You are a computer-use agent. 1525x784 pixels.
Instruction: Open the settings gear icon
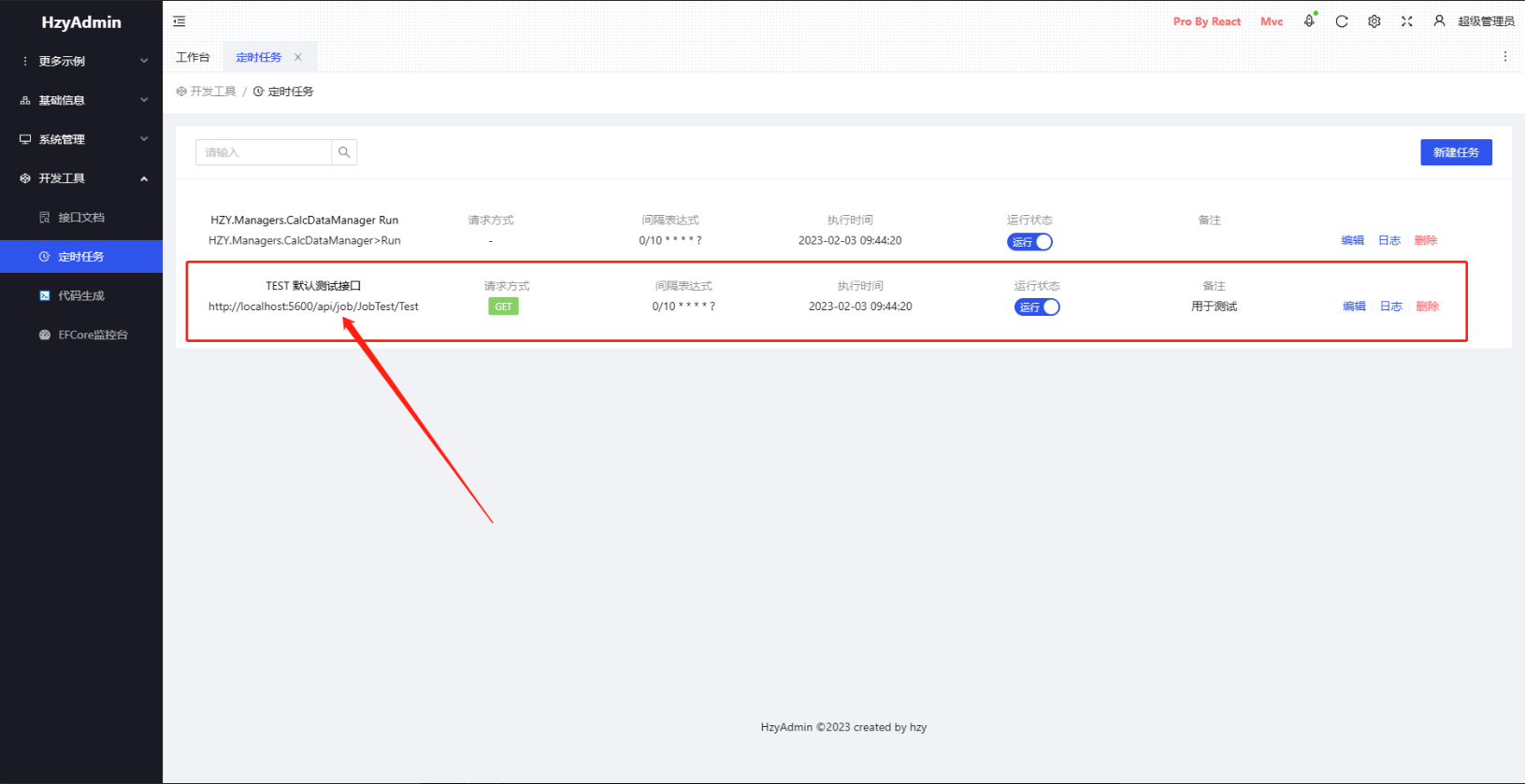1374,21
